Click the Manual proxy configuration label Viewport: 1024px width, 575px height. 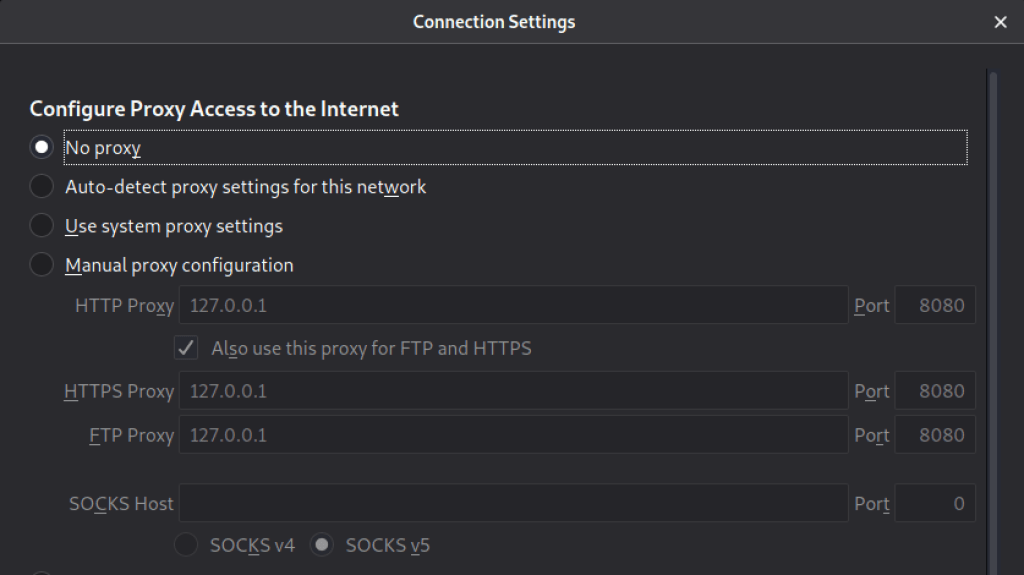pos(179,265)
